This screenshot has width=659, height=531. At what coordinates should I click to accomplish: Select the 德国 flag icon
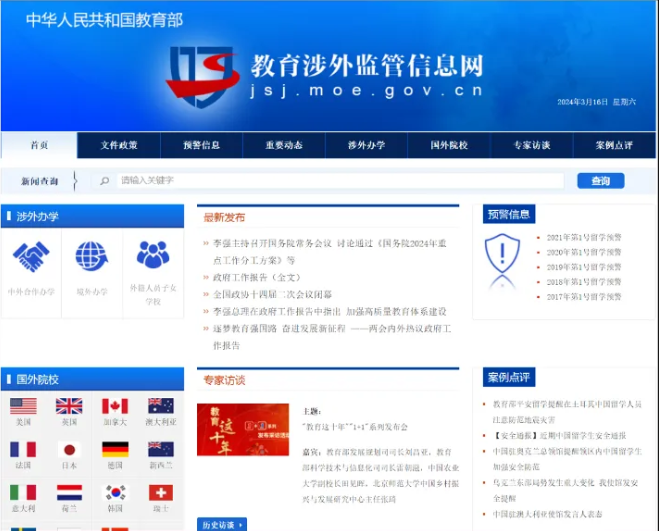click(x=115, y=449)
